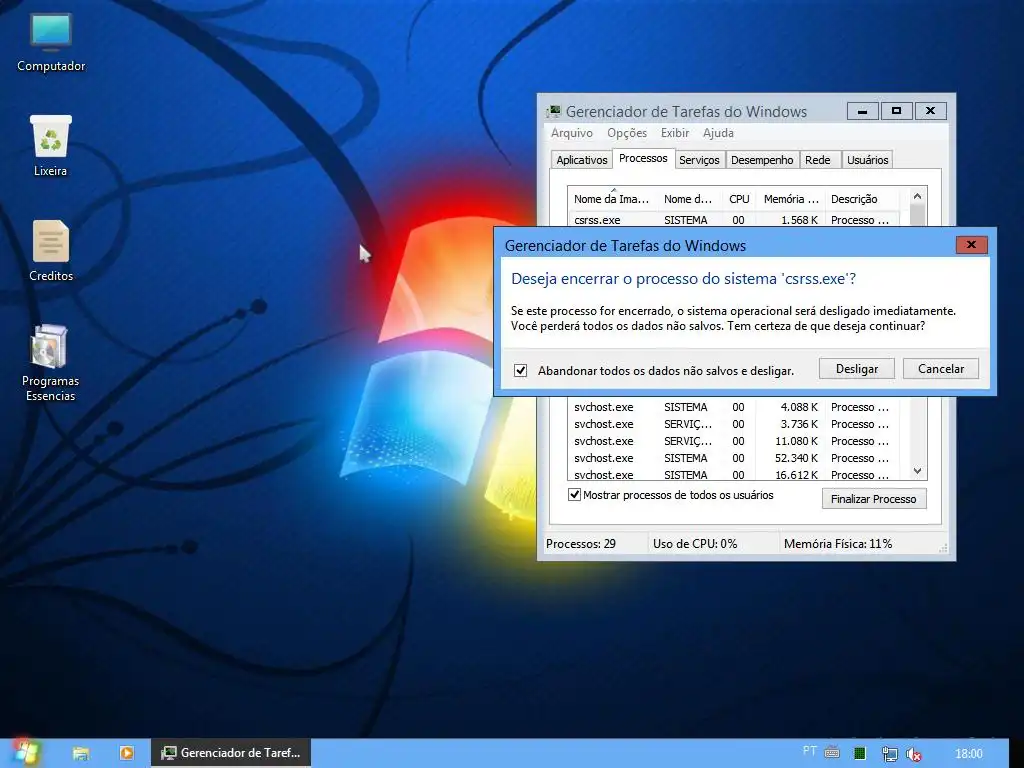Uncheck Mostrar processos de todos os usuários

(x=575, y=495)
